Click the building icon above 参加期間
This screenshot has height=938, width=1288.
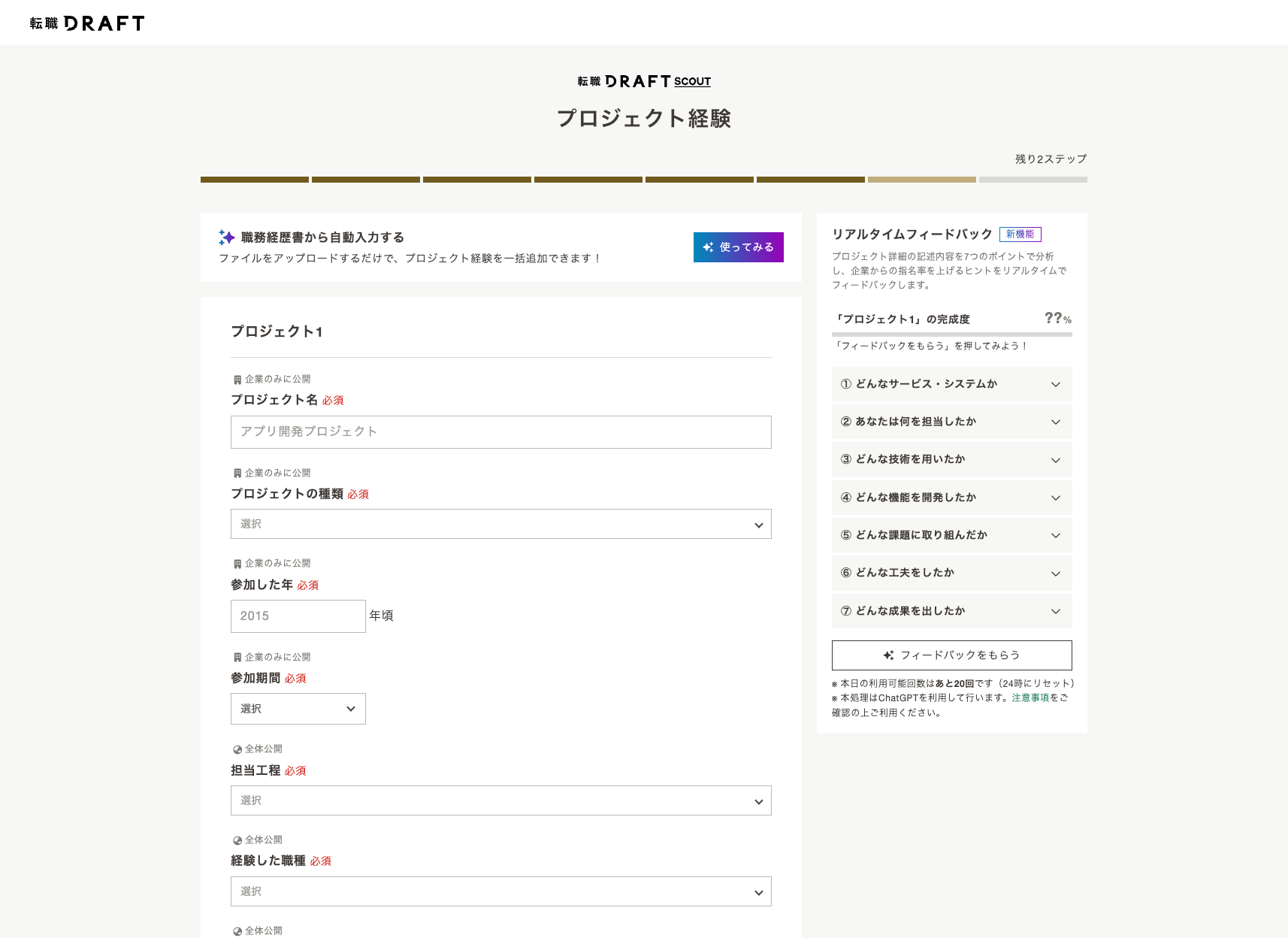tap(237, 658)
